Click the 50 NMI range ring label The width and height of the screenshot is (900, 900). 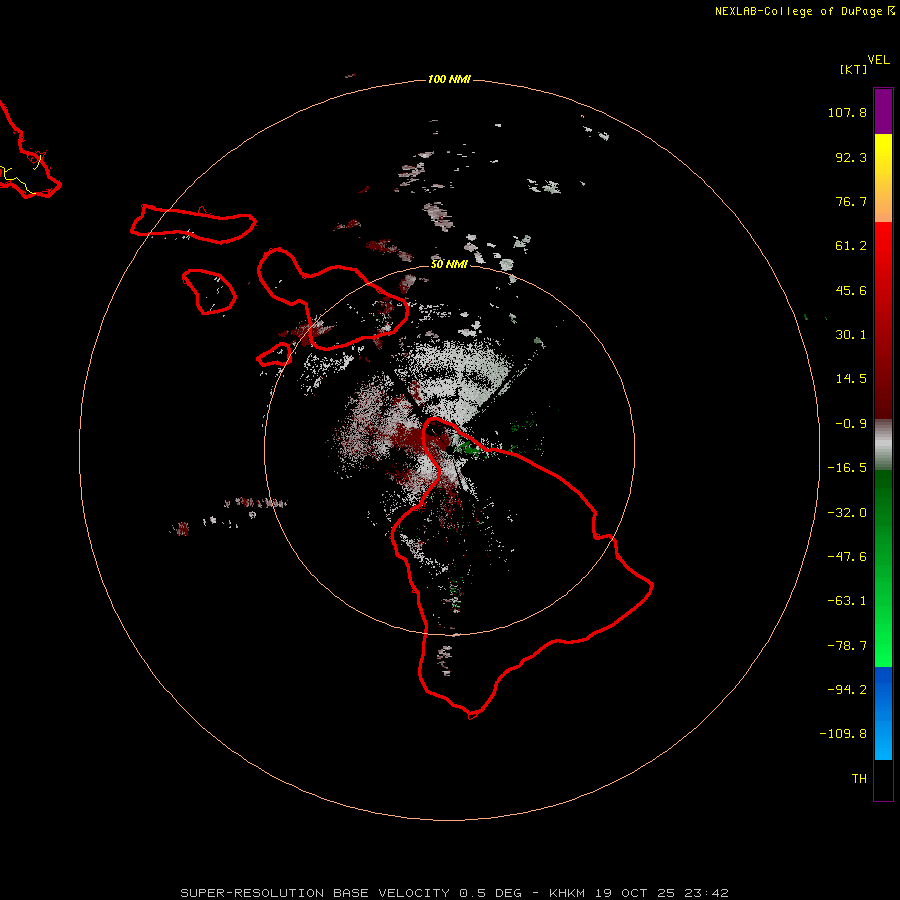(449, 264)
